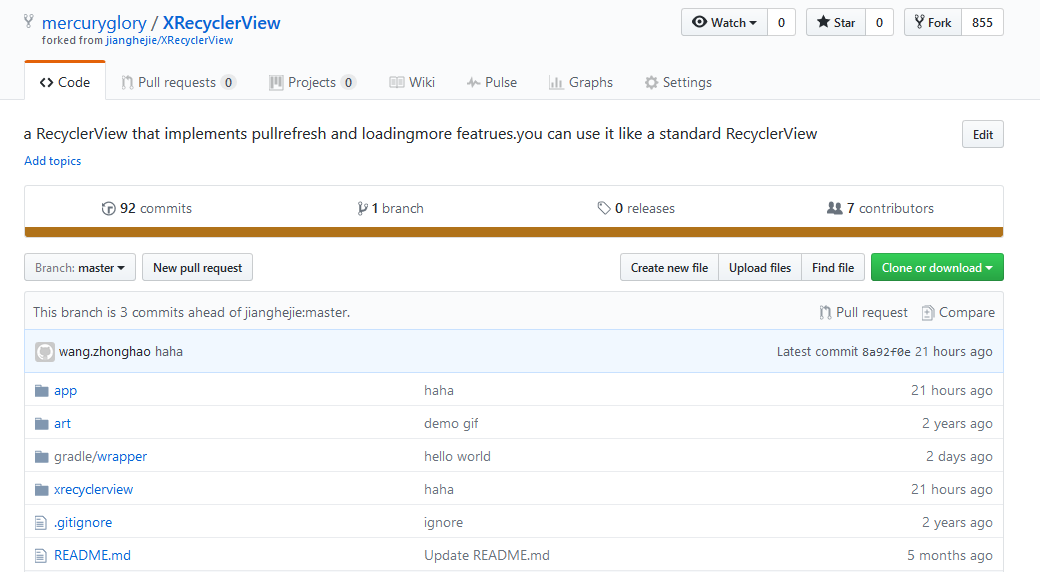The height and width of the screenshot is (572, 1040).
Task: Click Add topics link
Action: pyautogui.click(x=52, y=161)
